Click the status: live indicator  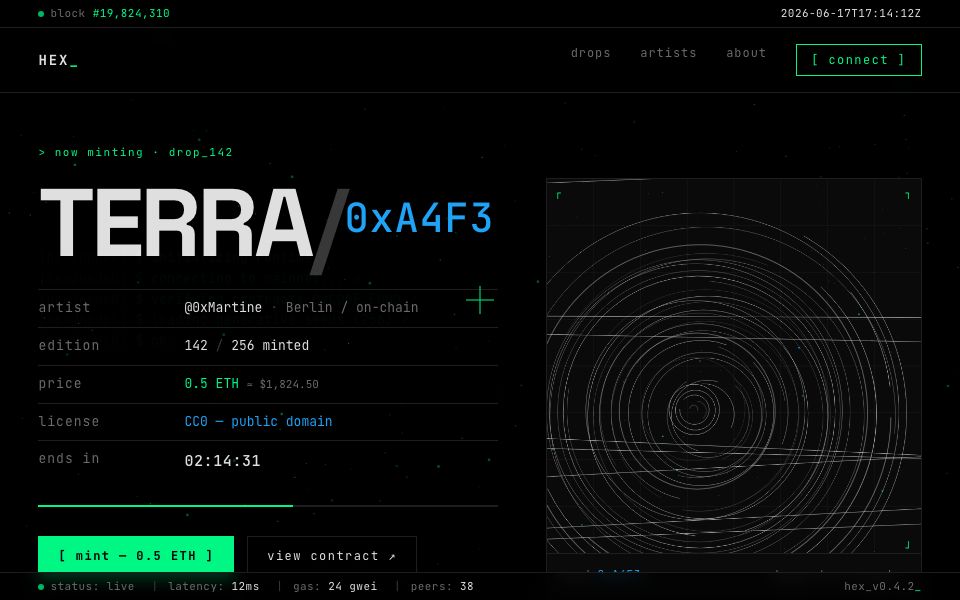point(86,587)
